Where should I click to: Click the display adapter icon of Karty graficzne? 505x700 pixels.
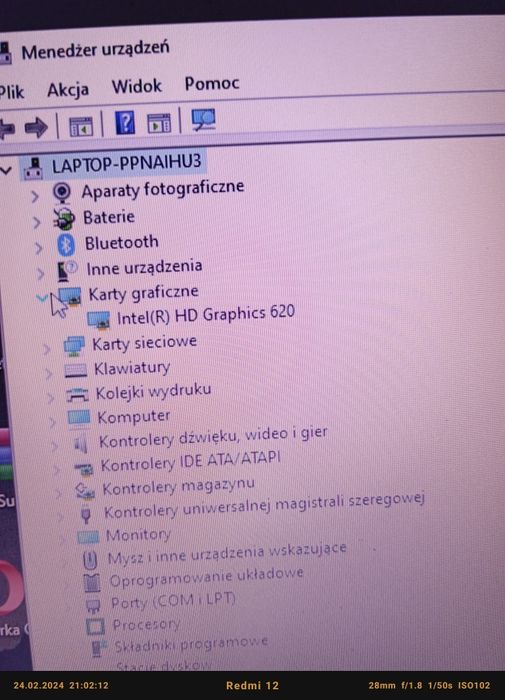coord(71,296)
